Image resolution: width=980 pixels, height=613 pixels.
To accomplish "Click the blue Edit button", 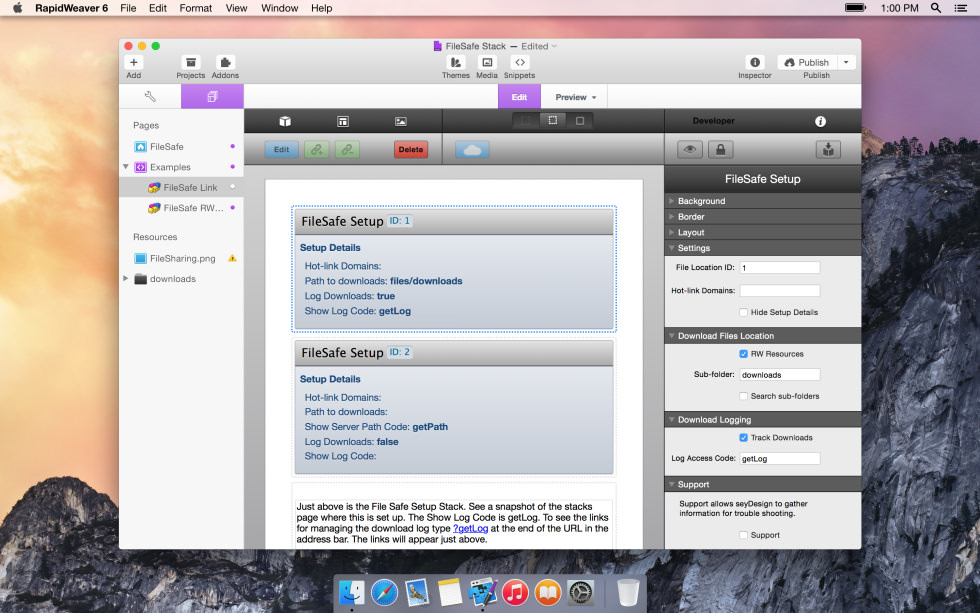I will [x=281, y=149].
